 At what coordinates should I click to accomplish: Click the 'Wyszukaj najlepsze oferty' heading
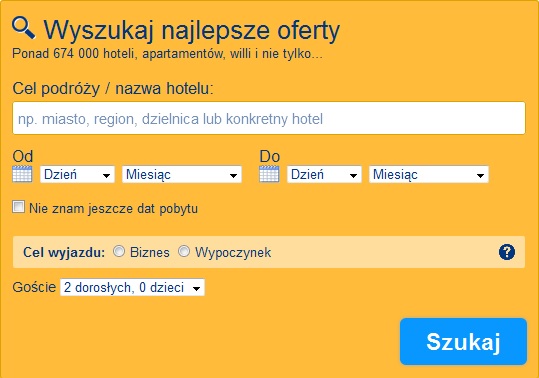[x=192, y=31]
